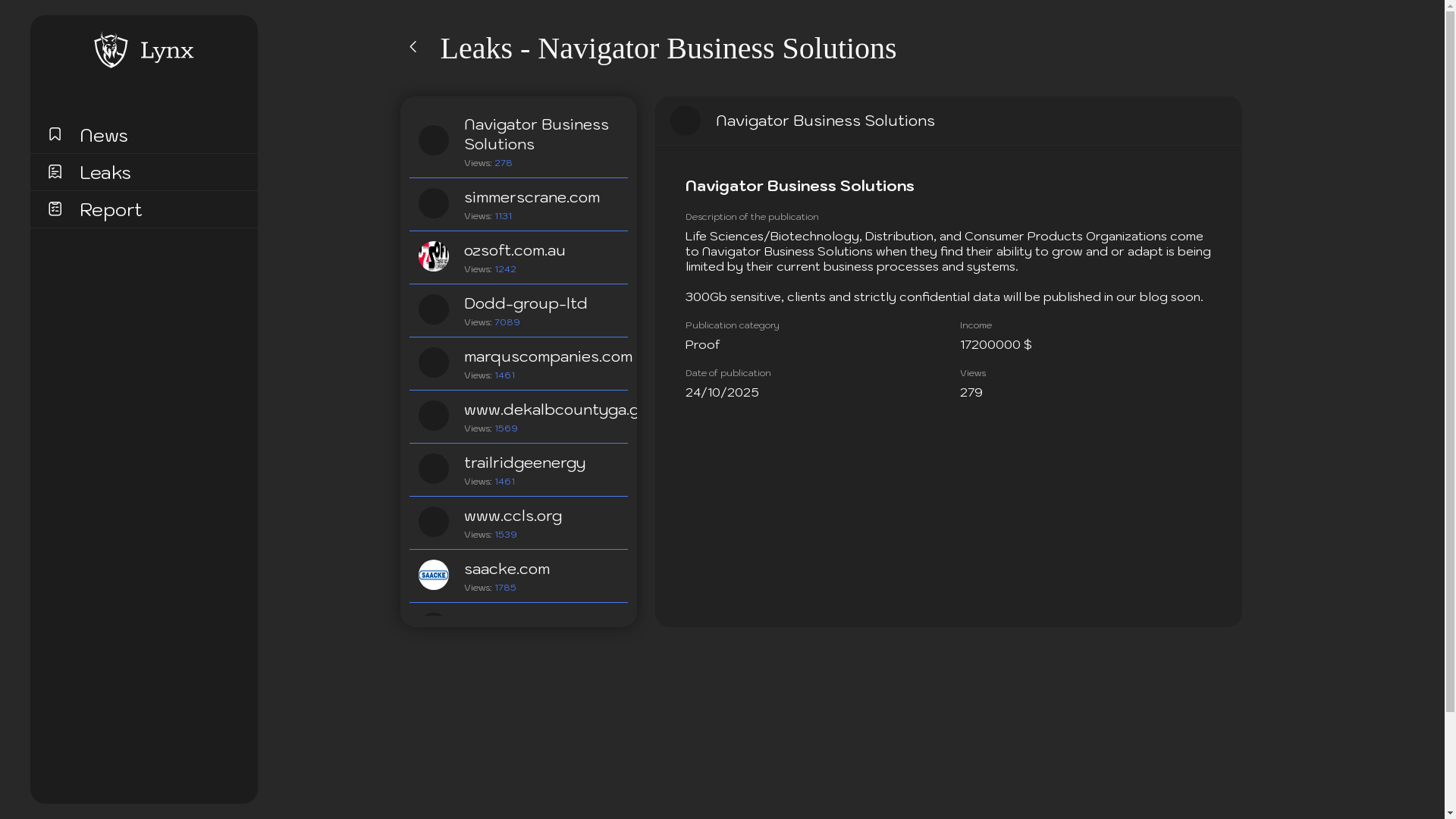The image size is (1456, 819).
Task: Open the marquscompanies.com leak entry
Action: pyautogui.click(x=548, y=357)
